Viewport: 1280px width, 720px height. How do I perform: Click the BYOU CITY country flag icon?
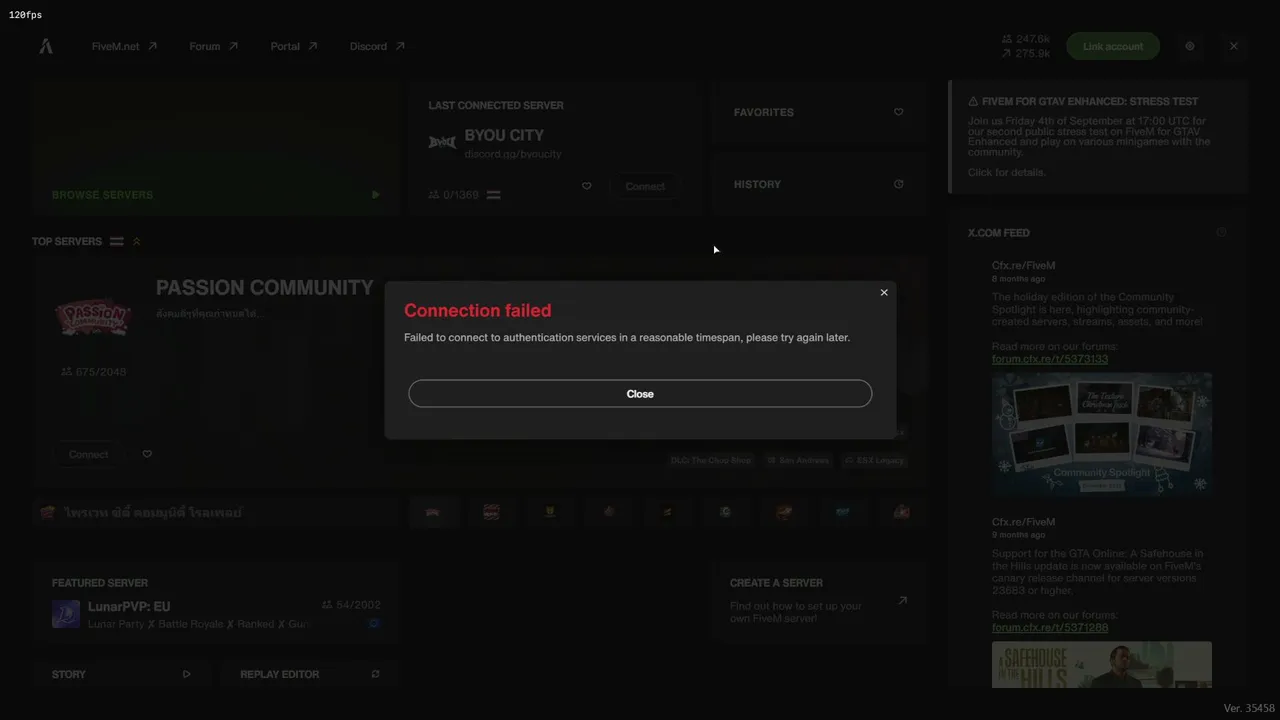(x=493, y=195)
